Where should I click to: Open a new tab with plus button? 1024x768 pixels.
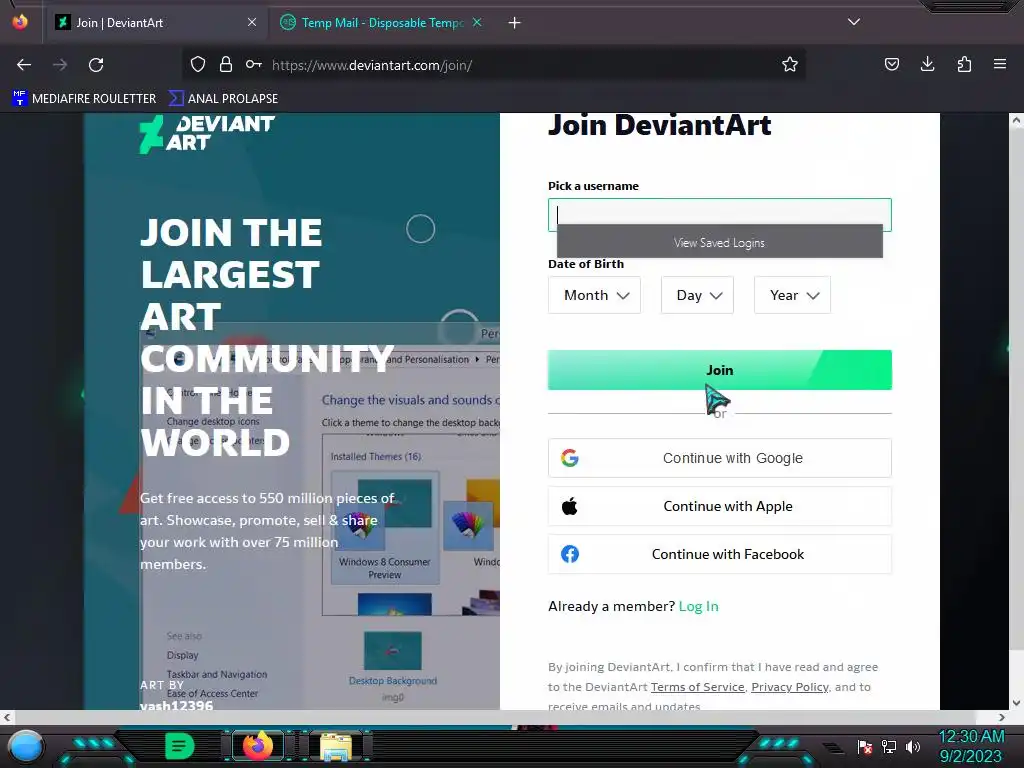click(515, 23)
